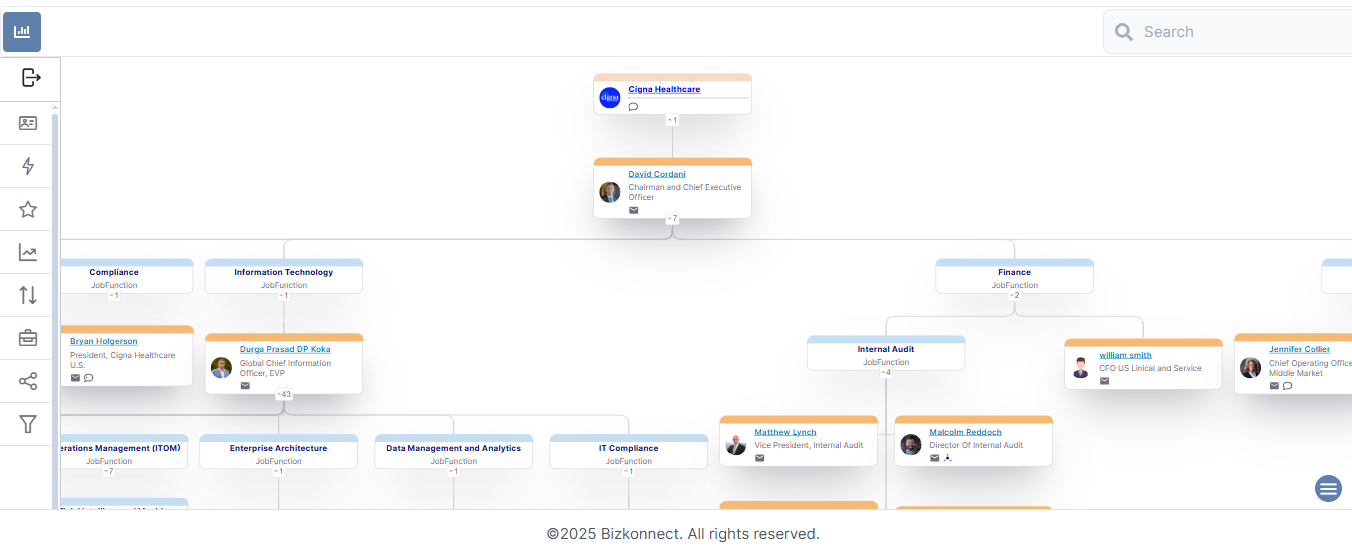Collapse the IT Compliance node
The height and width of the screenshot is (550, 1352).
(629, 471)
